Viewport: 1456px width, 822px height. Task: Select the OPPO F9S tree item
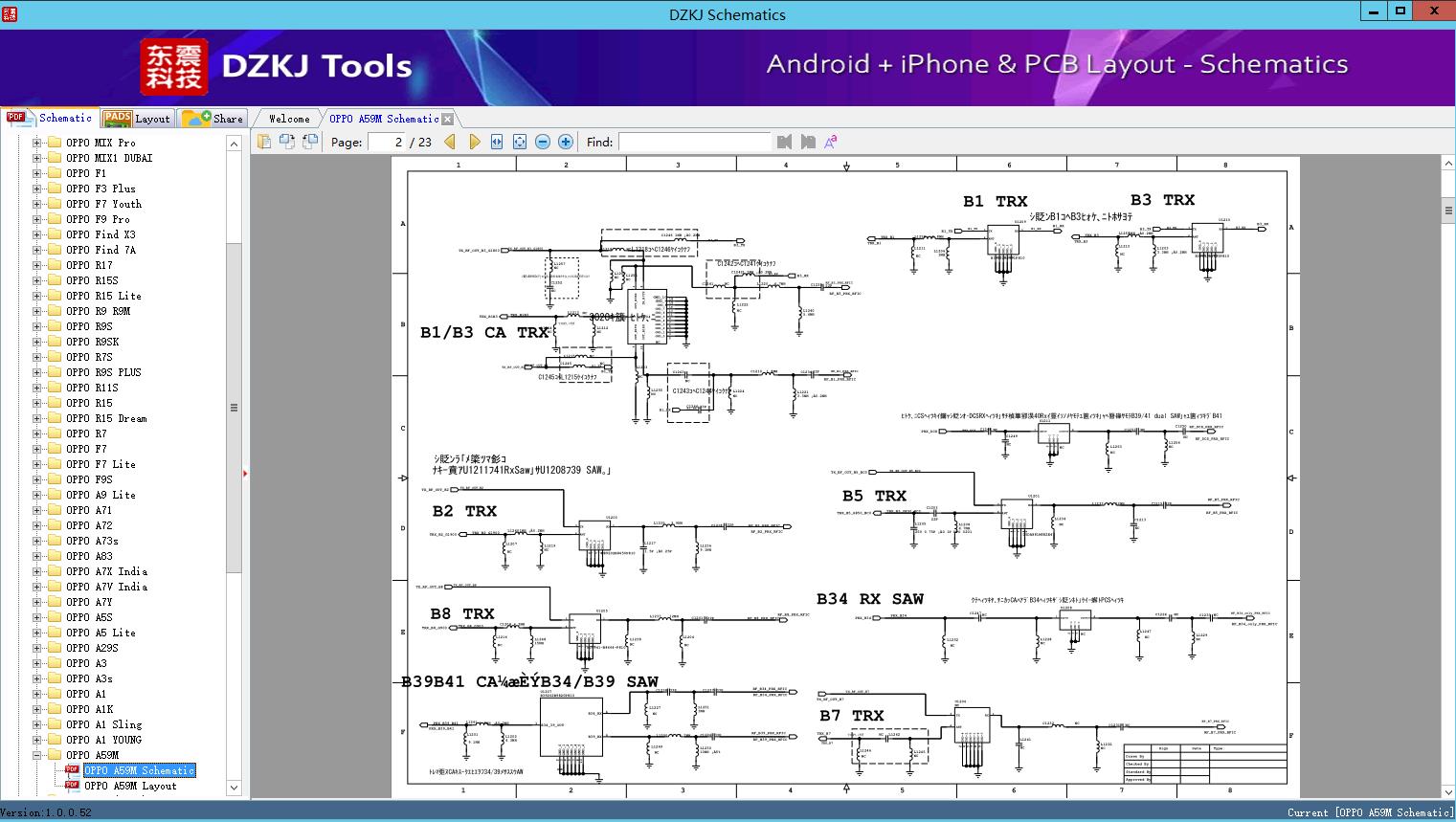(90, 479)
